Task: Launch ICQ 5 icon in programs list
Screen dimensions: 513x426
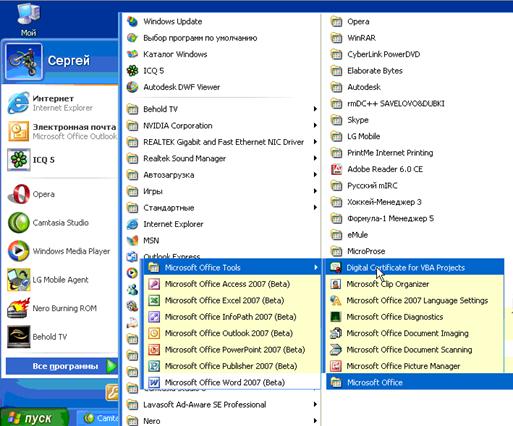Action: 132,71
